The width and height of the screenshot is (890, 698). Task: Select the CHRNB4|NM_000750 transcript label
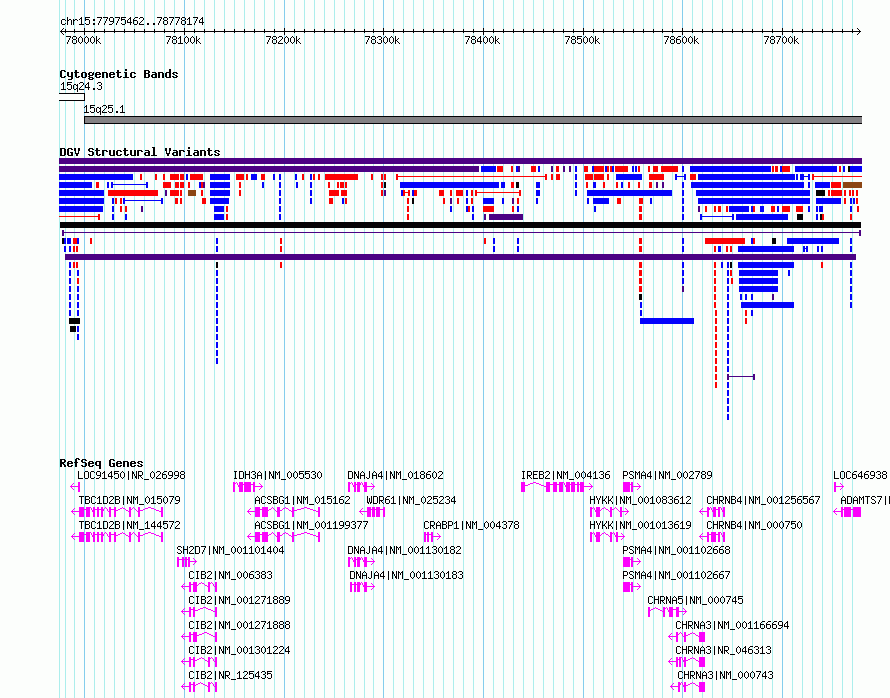pyautogui.click(x=754, y=525)
